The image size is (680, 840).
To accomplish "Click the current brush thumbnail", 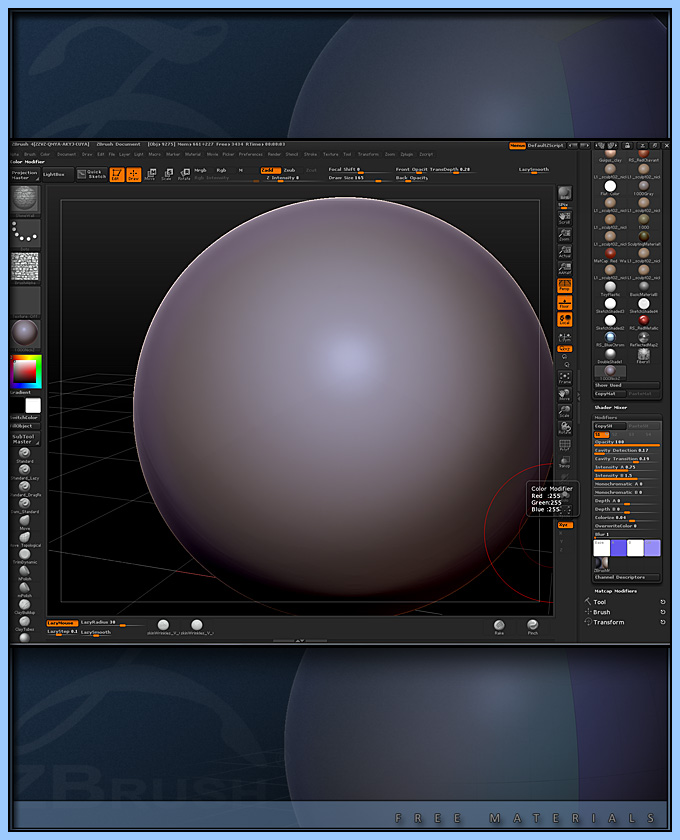I will point(25,199).
